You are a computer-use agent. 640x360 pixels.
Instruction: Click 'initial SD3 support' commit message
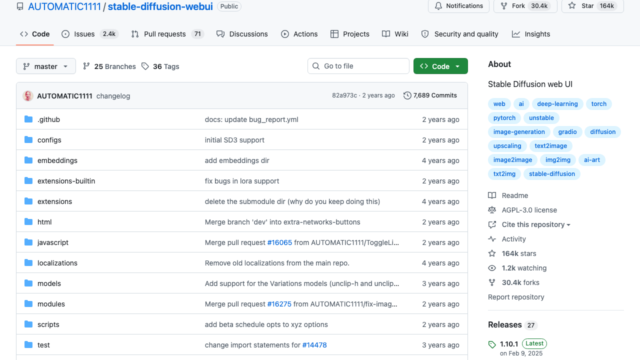pos(234,140)
